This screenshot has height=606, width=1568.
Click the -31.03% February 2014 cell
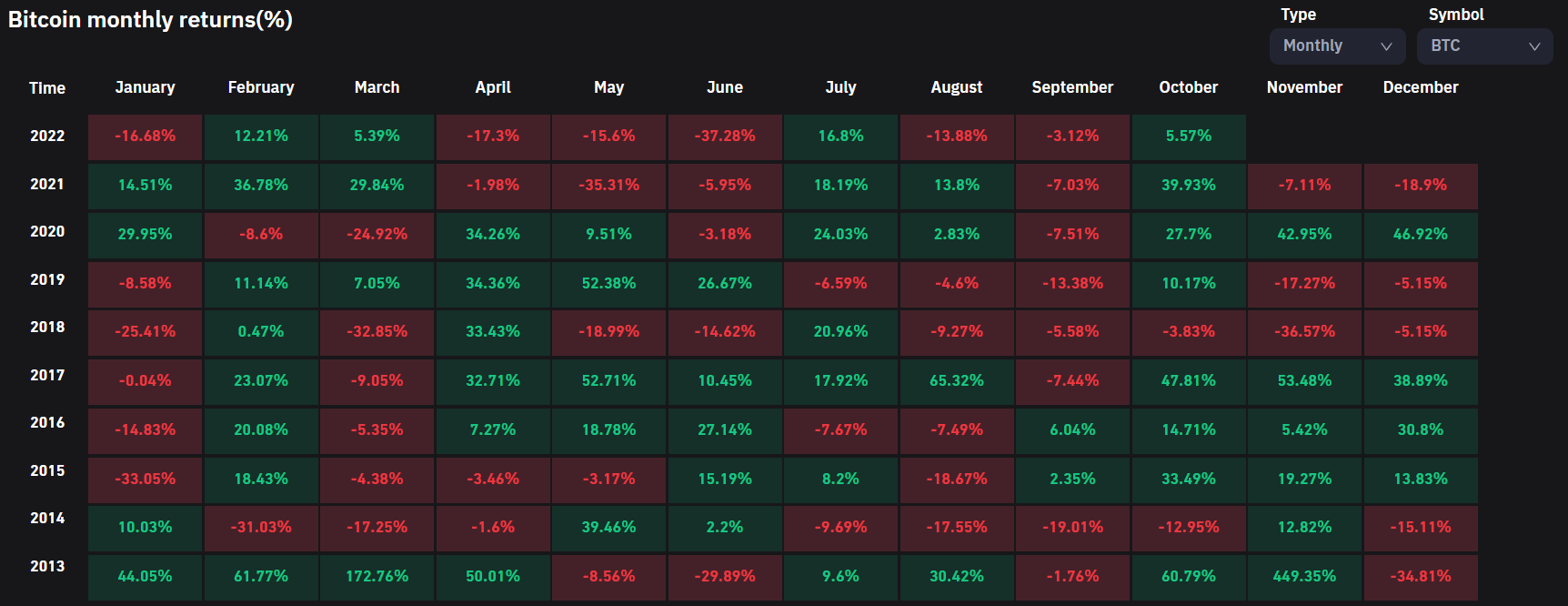261,528
